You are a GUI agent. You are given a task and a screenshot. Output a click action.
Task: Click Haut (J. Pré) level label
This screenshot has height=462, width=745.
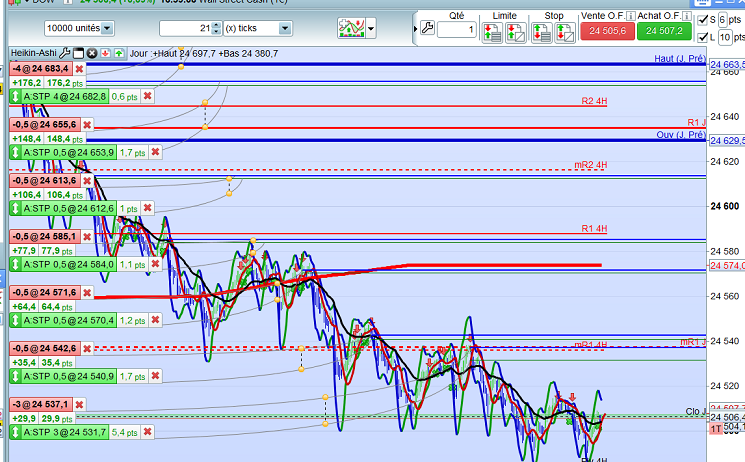[x=679, y=58]
